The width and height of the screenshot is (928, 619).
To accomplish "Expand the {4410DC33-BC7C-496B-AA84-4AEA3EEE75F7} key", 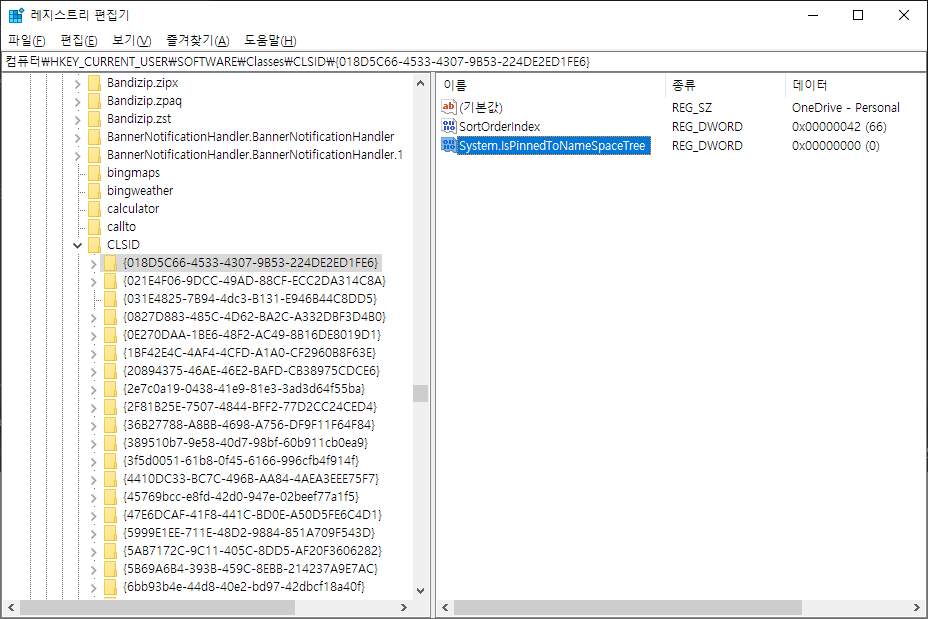I will [x=94, y=480].
